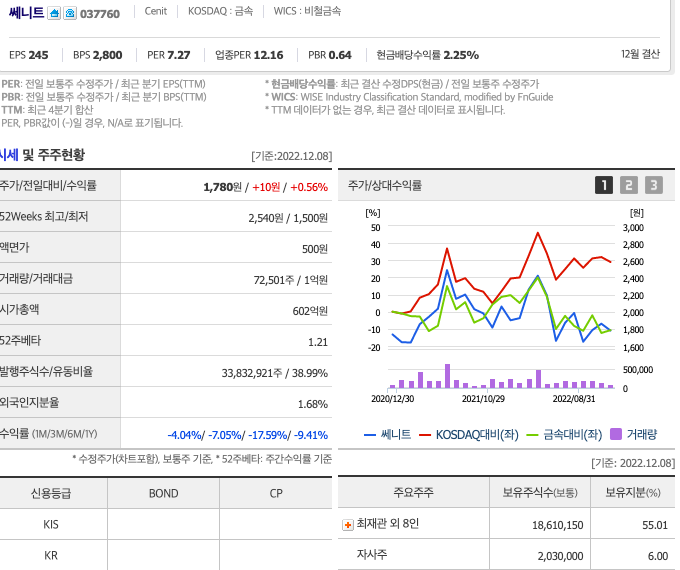Click the 18,610,150 shares value
This screenshot has height=570, width=680.
pyautogui.click(x=558, y=525)
